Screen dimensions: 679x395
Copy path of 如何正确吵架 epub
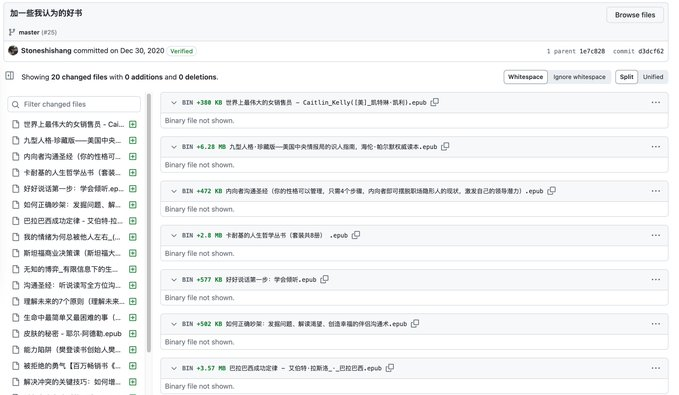415,324
